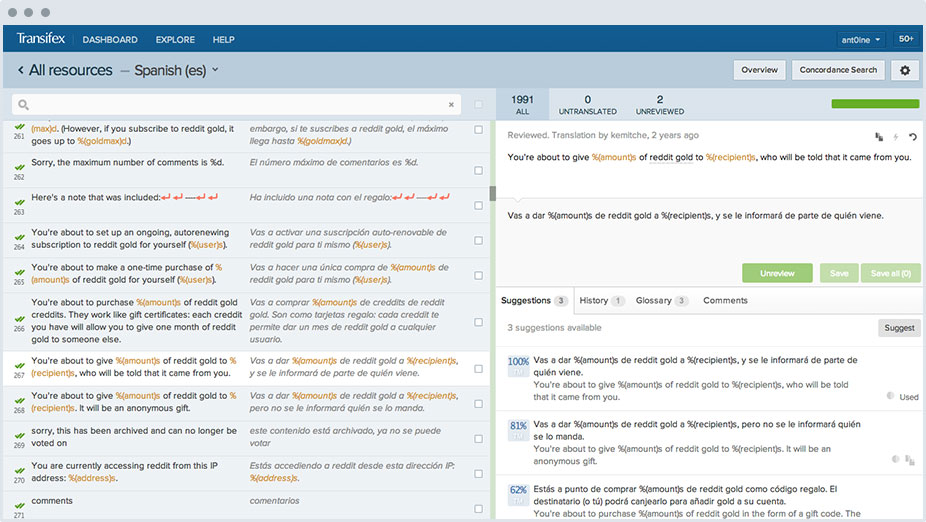The height and width of the screenshot is (522, 926).
Task: Click the Overview button
Action: point(759,70)
